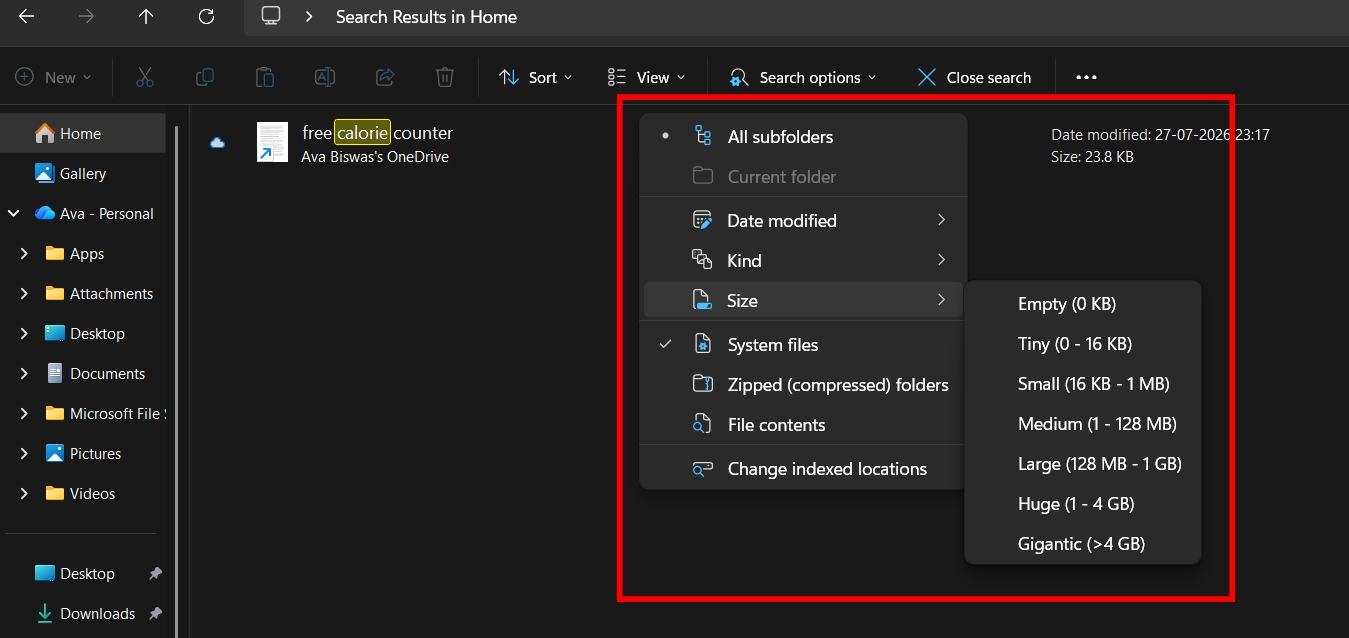Screen dimensions: 1349x638
Task: Click the monitor icon in address bar
Action: tap(270, 16)
